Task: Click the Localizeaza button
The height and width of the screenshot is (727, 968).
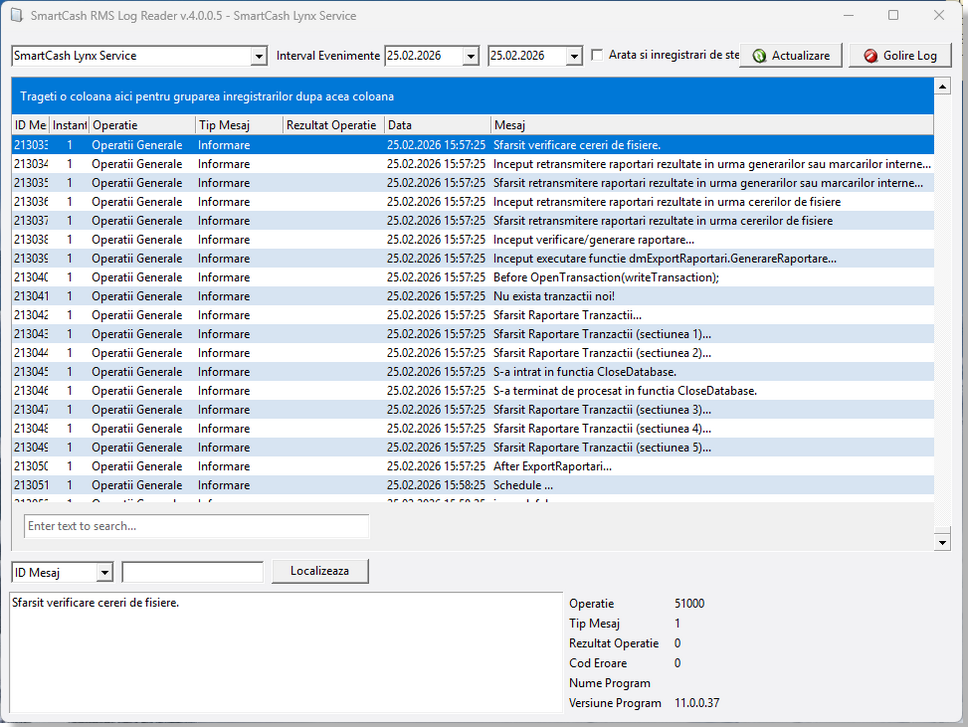Action: coord(320,571)
